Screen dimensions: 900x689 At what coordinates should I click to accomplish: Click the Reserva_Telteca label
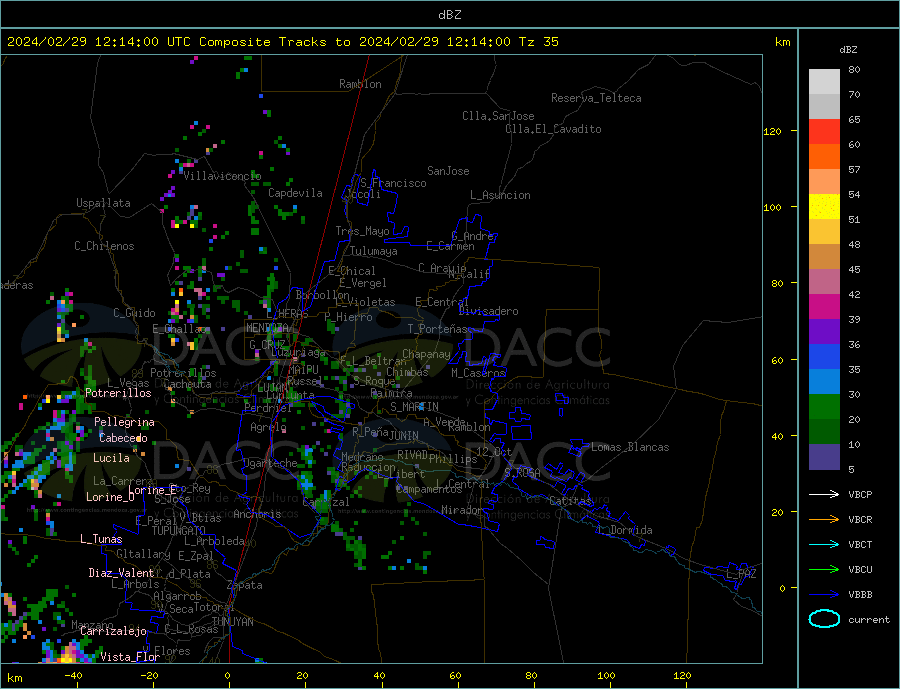[596, 98]
